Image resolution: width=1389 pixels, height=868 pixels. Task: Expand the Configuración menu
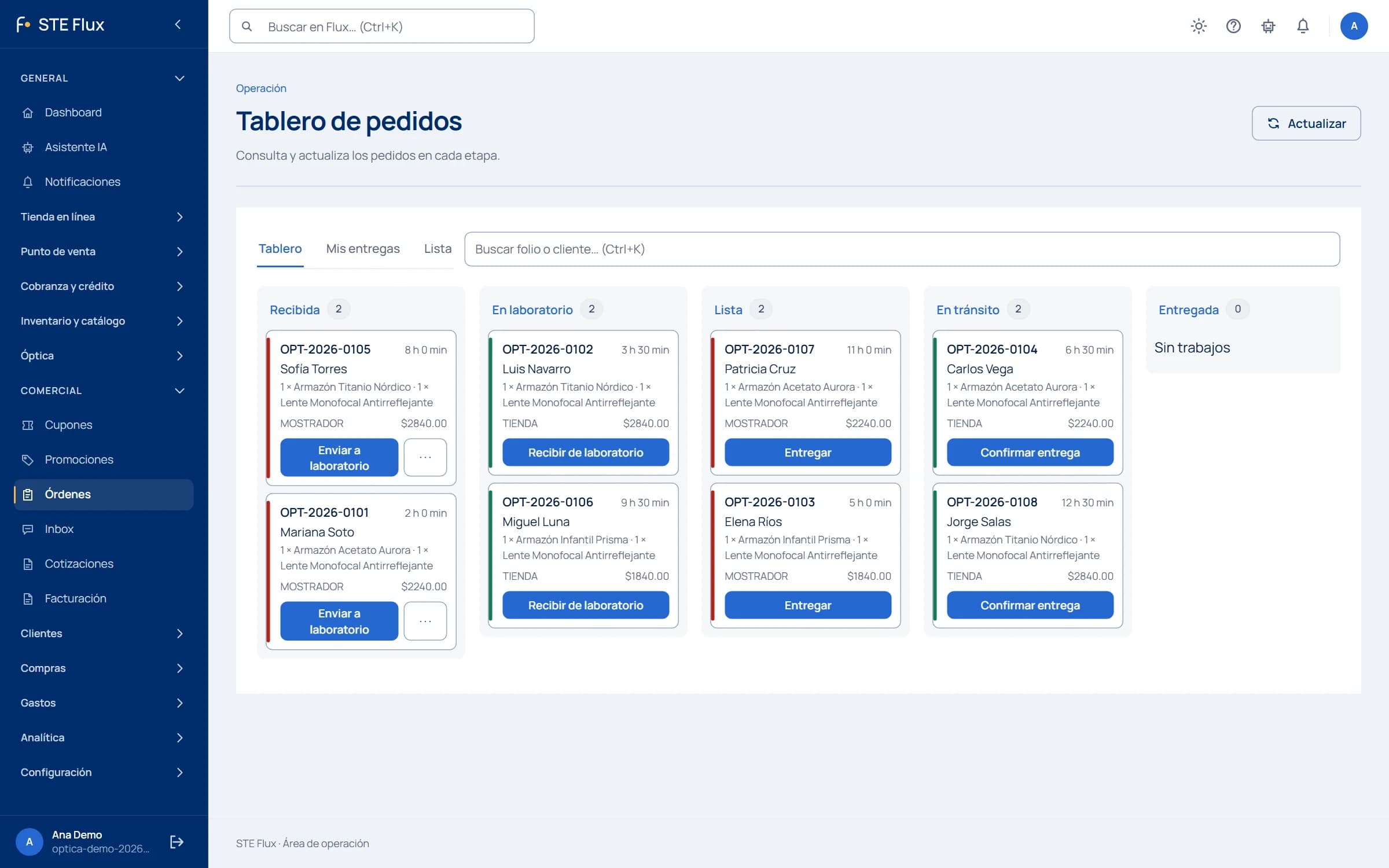coord(104,772)
